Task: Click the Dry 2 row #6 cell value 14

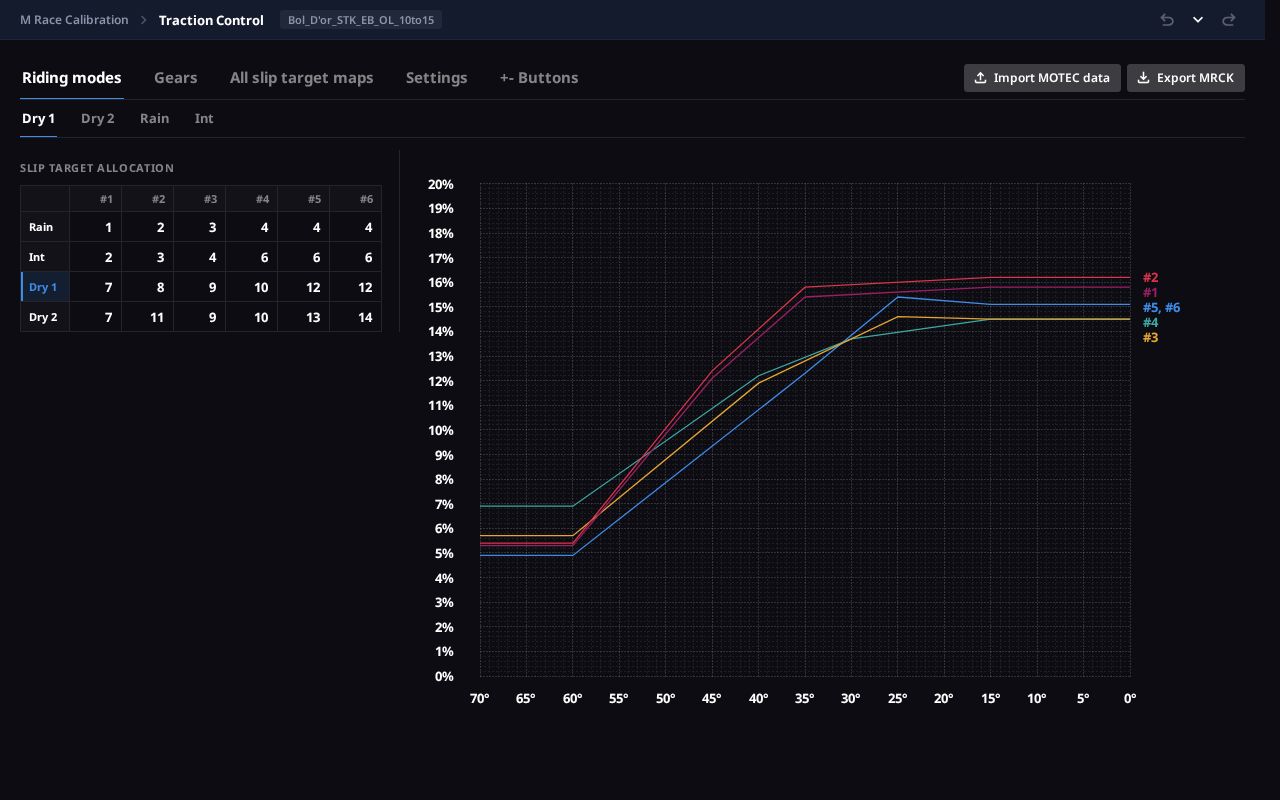Action: pos(356,317)
